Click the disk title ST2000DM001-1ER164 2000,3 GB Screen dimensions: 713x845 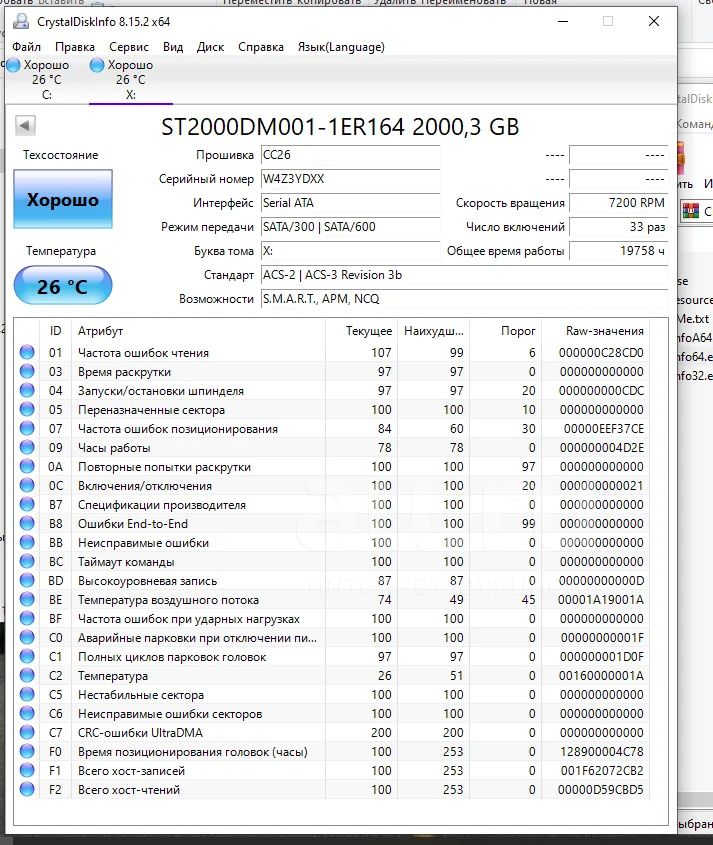click(340, 127)
